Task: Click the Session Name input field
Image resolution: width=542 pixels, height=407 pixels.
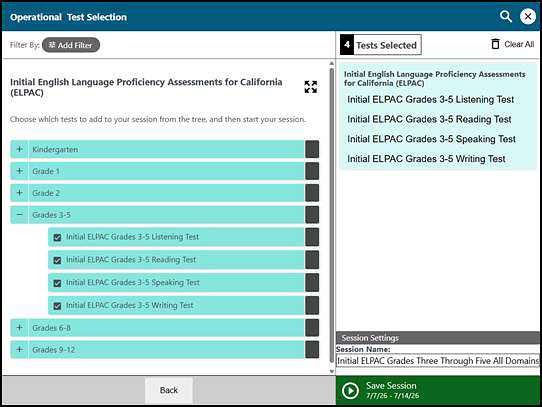Action: pos(438,360)
